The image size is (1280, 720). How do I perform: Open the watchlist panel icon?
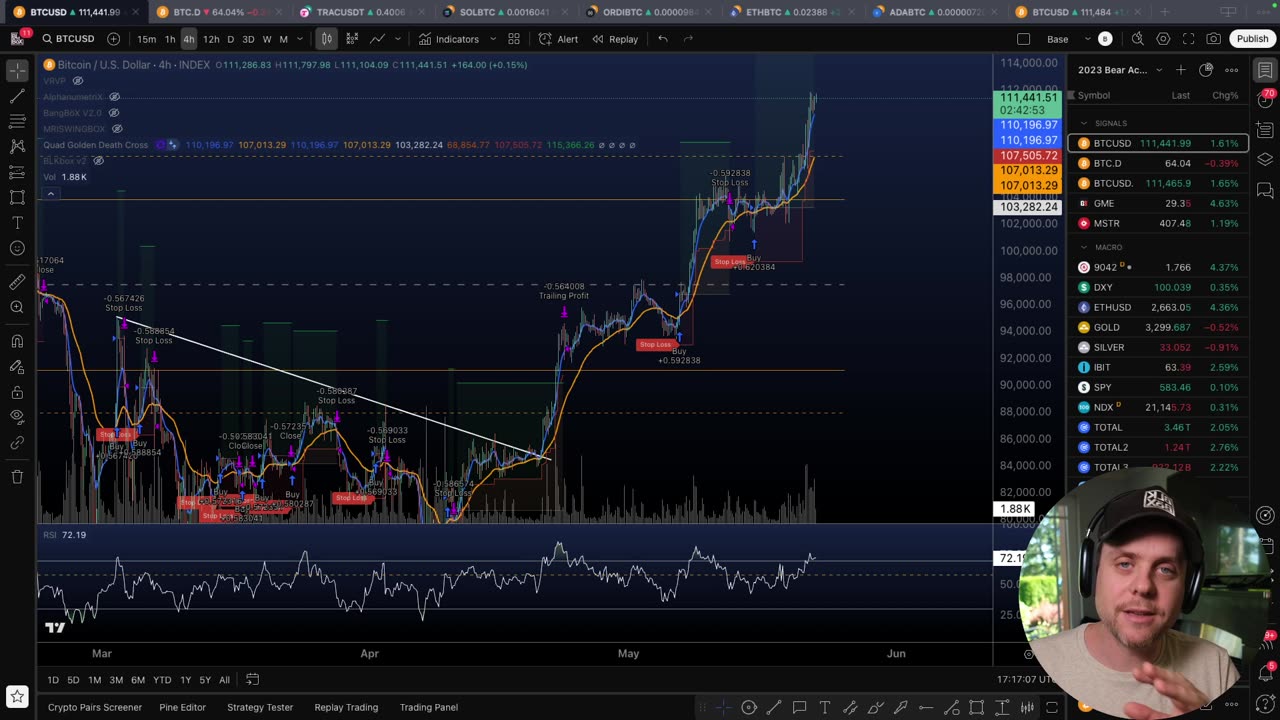(x=1265, y=70)
